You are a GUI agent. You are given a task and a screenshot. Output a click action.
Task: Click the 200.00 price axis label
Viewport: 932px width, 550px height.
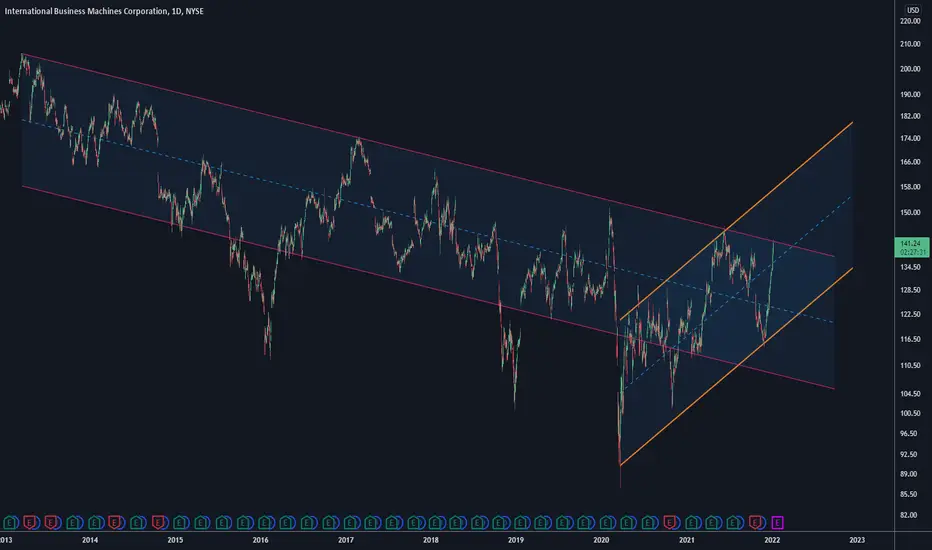point(910,68)
